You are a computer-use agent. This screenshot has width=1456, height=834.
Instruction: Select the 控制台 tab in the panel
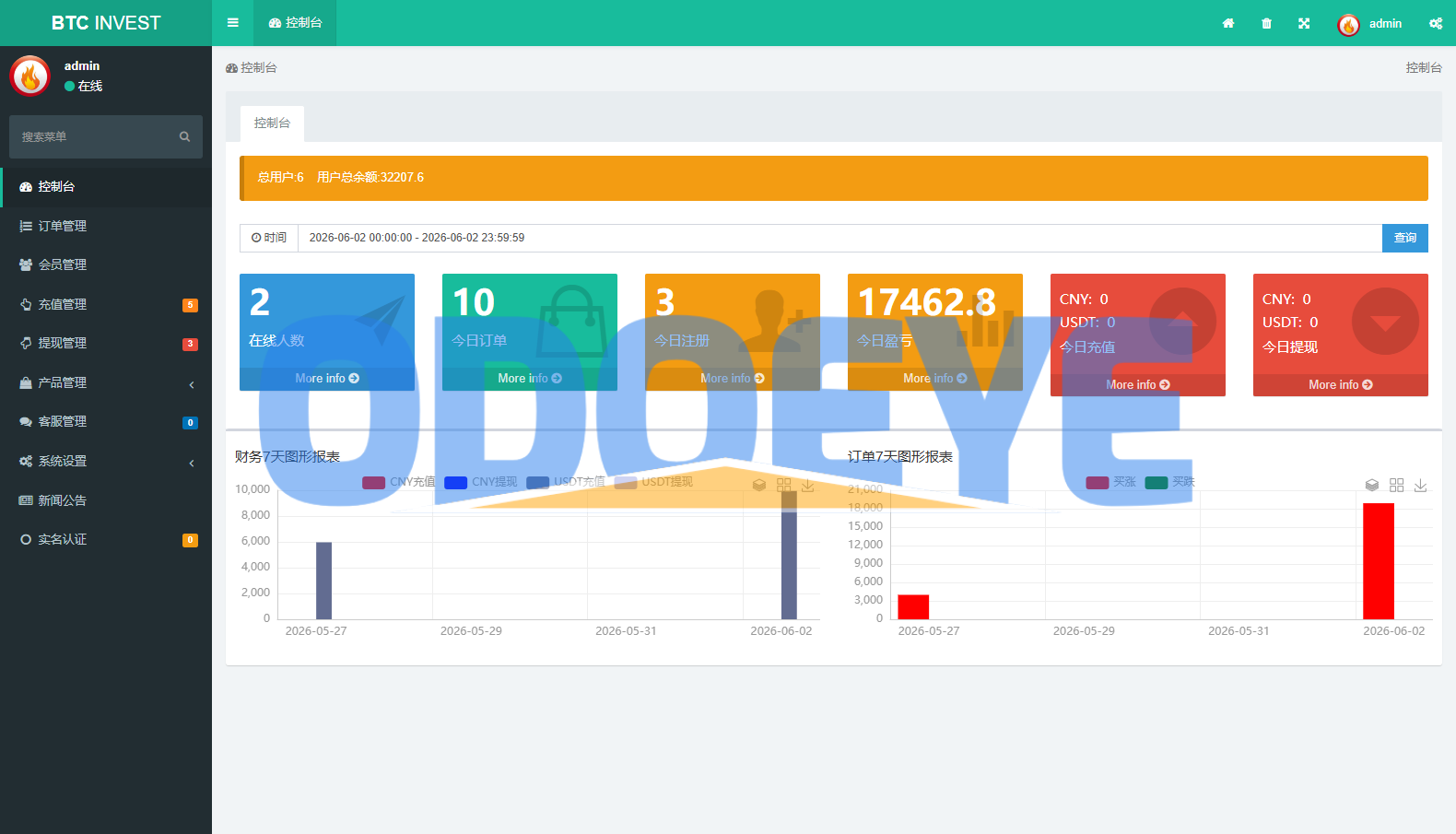click(x=272, y=123)
